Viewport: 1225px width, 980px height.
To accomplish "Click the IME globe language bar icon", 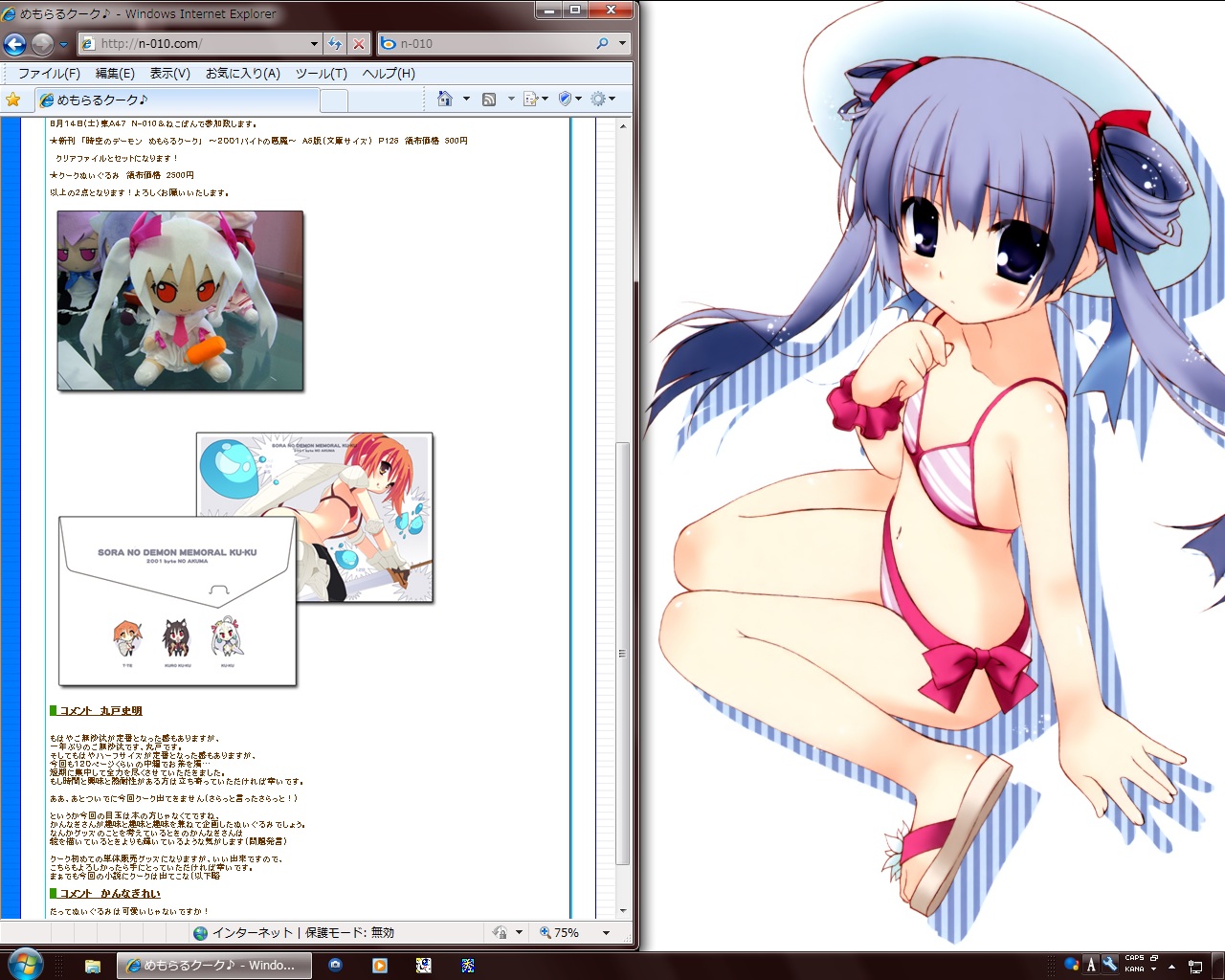I will click(1072, 965).
